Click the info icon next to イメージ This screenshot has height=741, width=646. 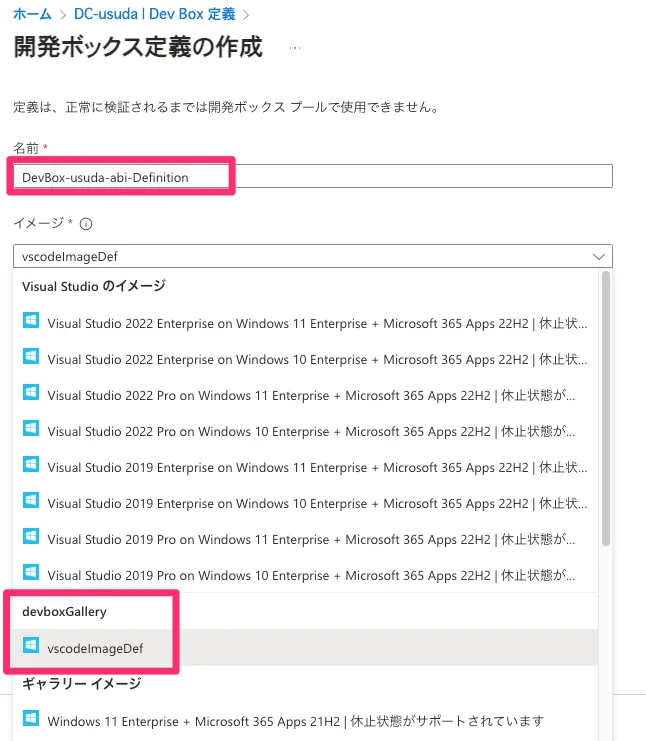pyautogui.click(x=86, y=224)
